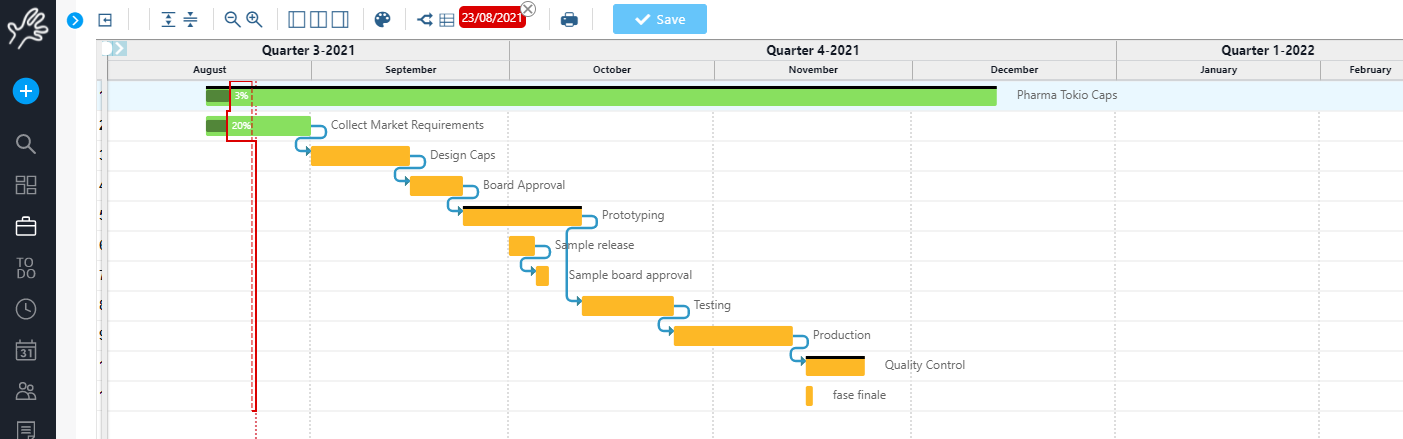Open the TO DO list icon

[x=26, y=268]
